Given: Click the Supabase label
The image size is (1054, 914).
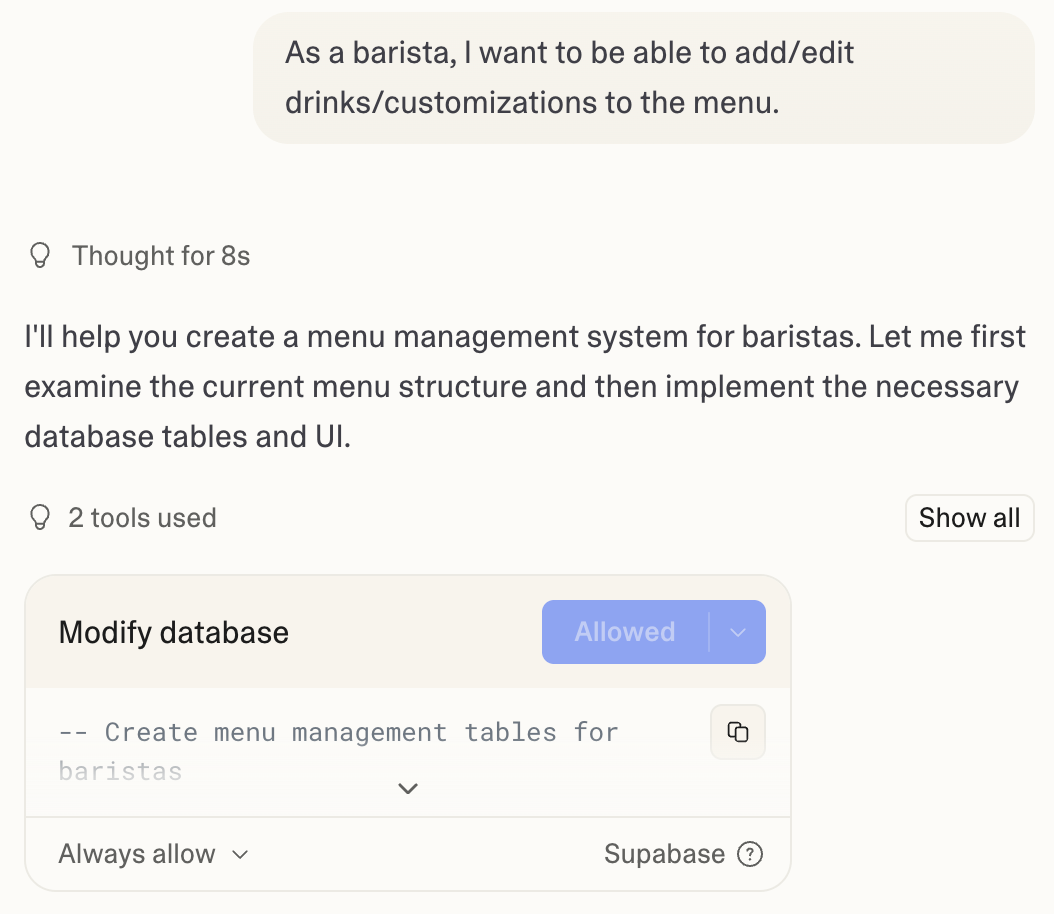Looking at the screenshot, I should tap(664, 854).
